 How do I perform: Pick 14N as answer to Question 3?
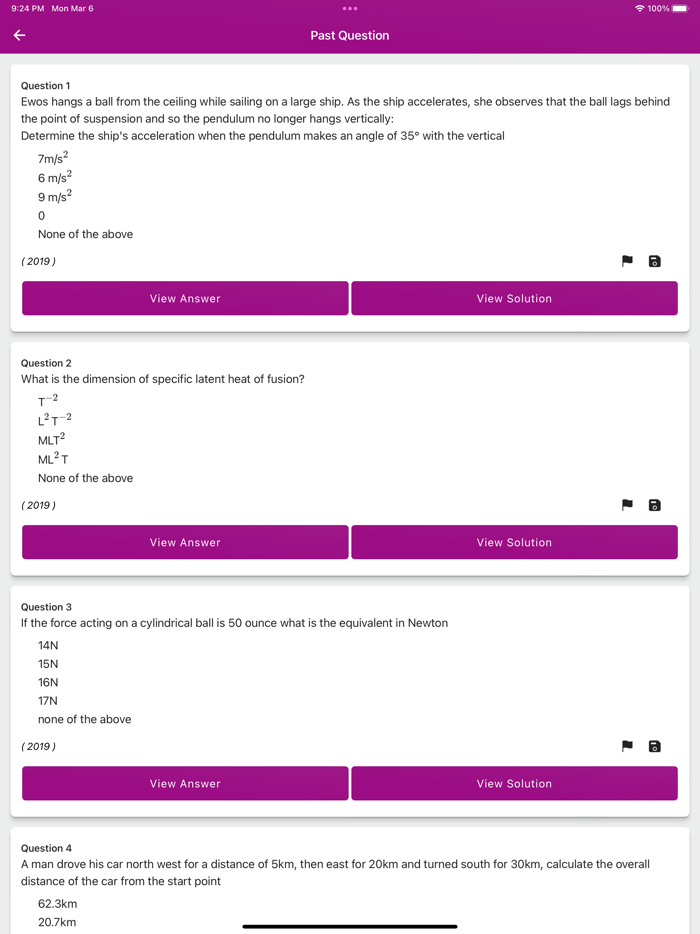pos(48,646)
